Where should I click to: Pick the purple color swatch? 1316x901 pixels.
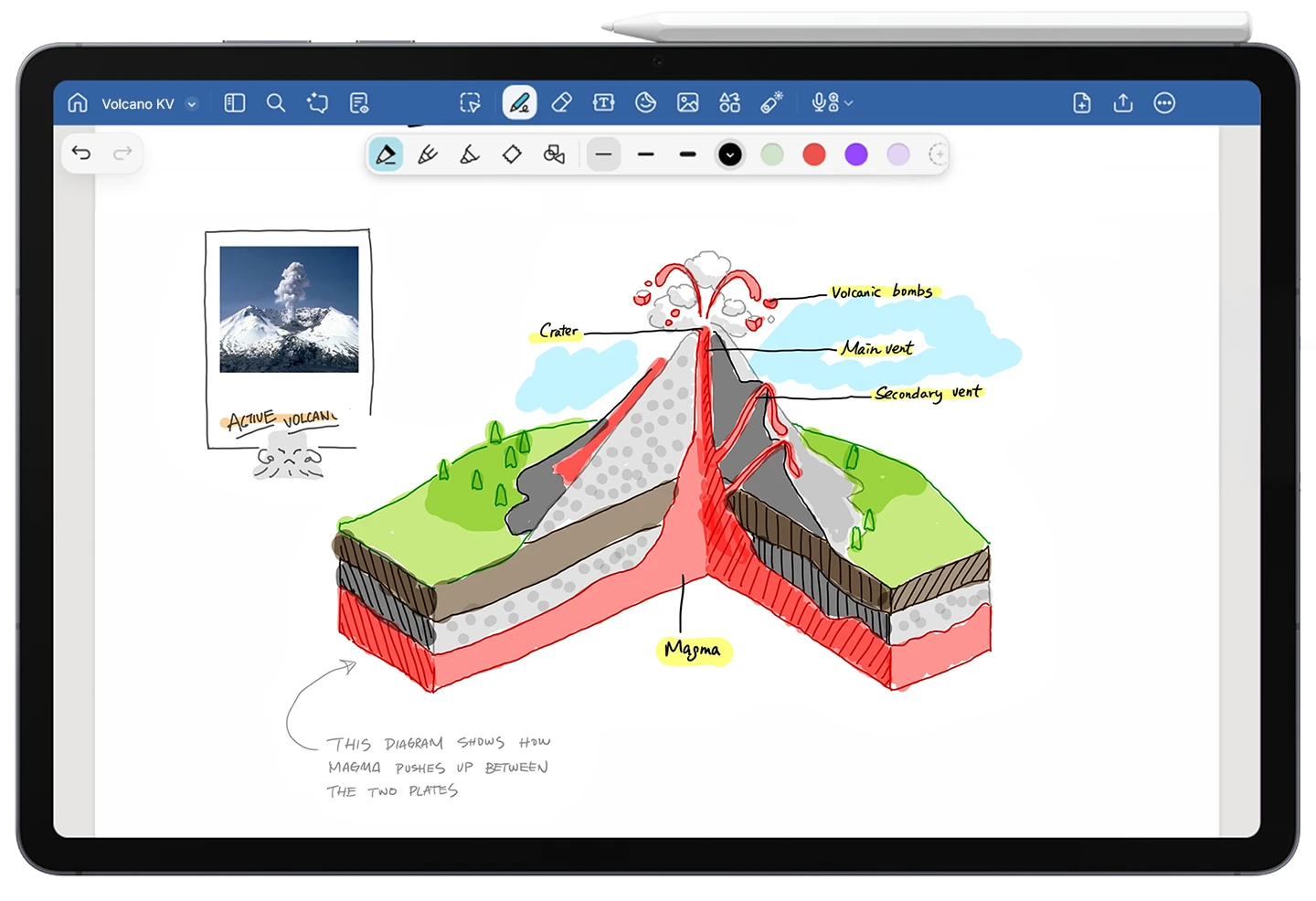(x=856, y=154)
